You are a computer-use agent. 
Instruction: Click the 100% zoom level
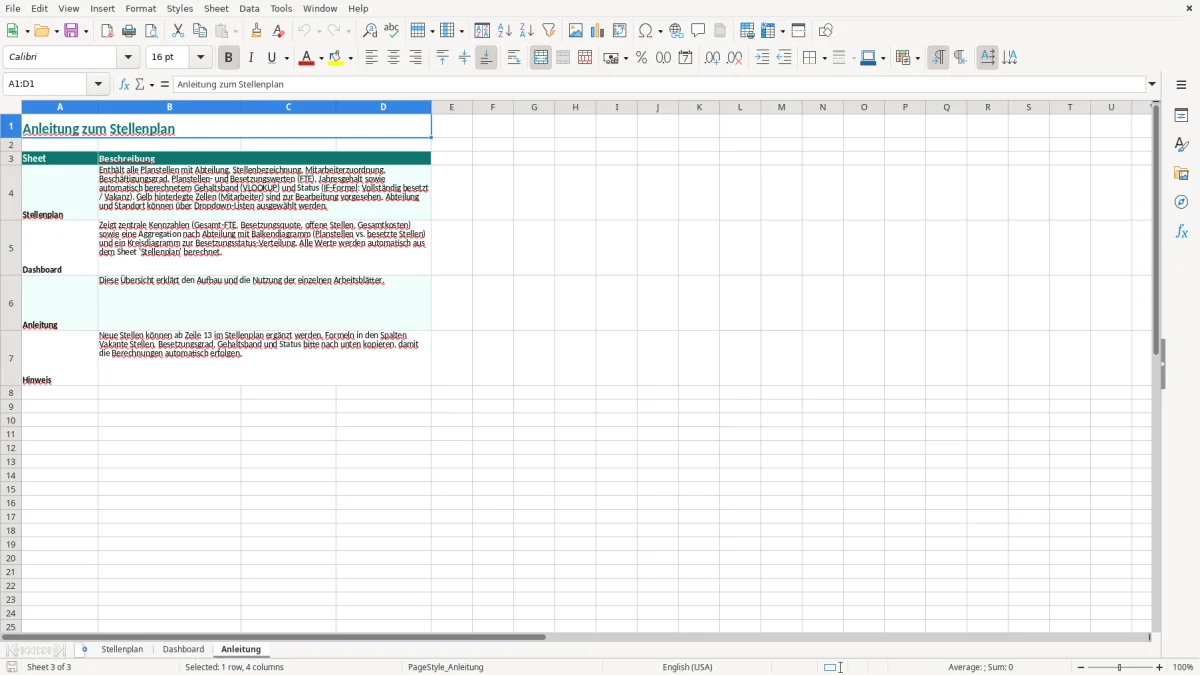(x=1183, y=667)
